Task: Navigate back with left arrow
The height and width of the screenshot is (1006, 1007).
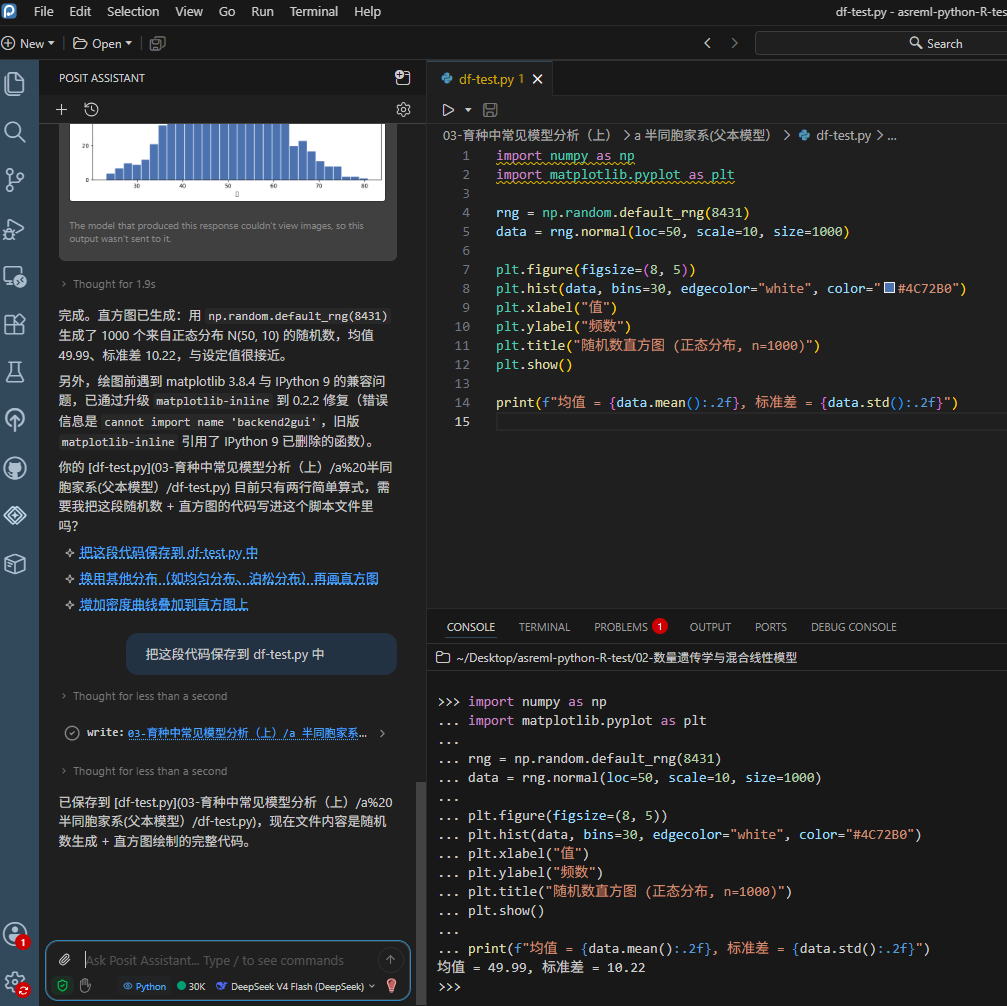Action: (708, 43)
